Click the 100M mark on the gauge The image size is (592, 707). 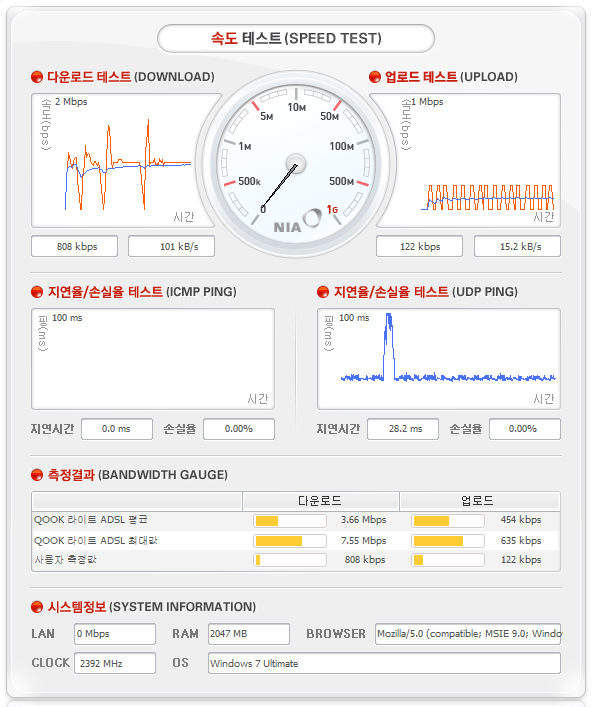click(341, 146)
